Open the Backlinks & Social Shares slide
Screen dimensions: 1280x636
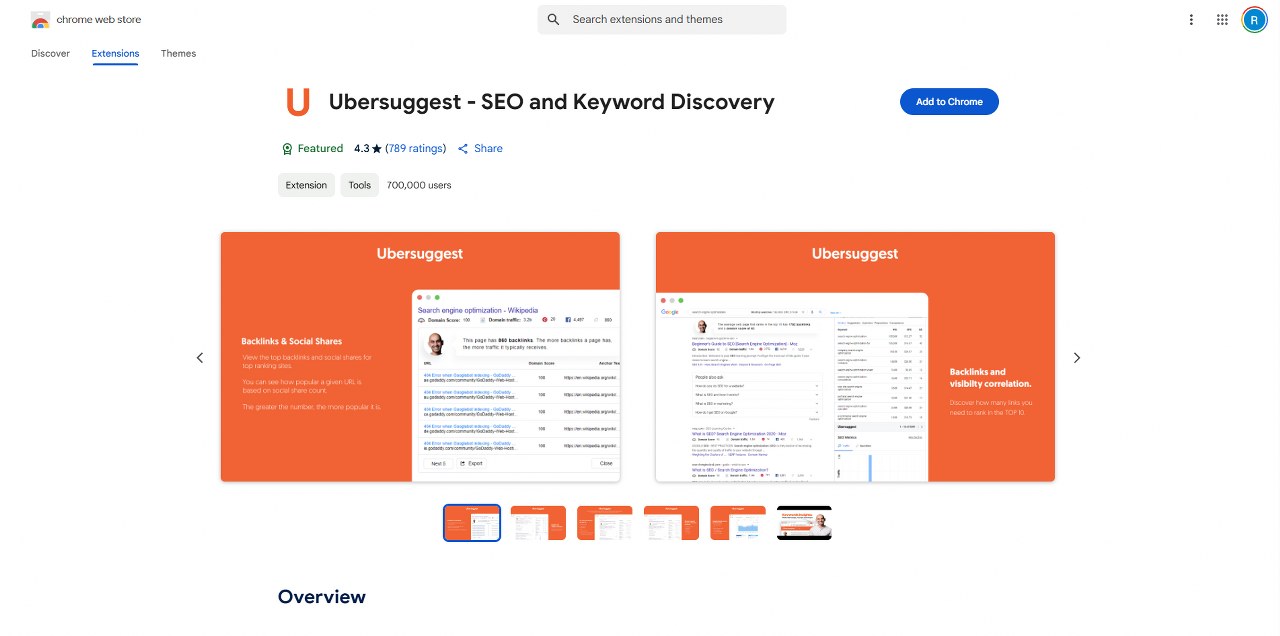pyautogui.click(x=420, y=357)
